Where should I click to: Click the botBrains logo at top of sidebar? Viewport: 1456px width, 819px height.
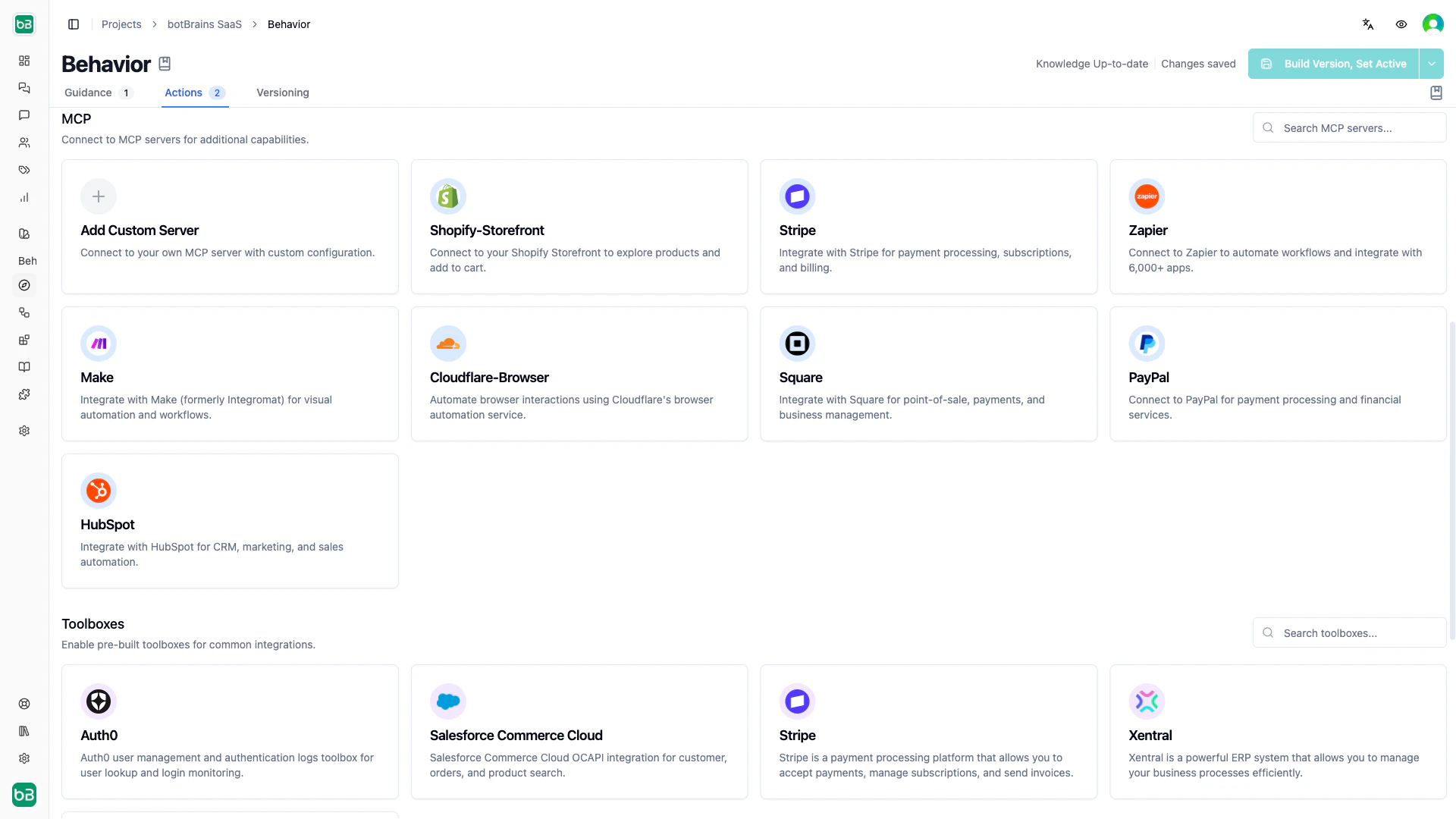tap(24, 24)
